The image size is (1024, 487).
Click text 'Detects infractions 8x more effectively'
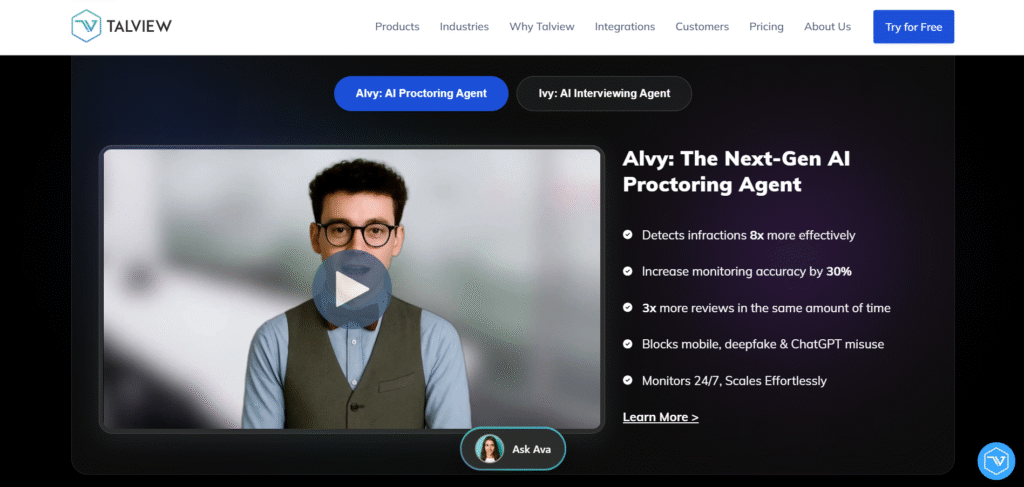pos(748,235)
